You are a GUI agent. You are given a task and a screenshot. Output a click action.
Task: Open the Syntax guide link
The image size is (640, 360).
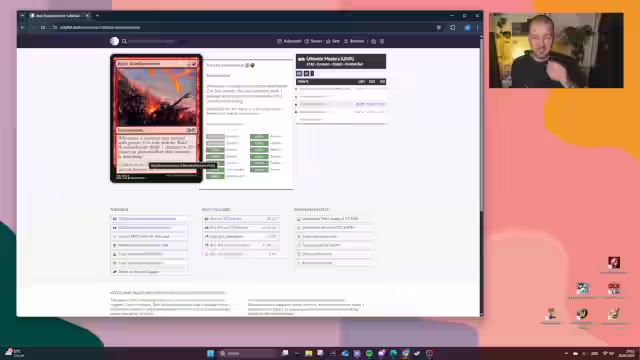tap(313, 41)
